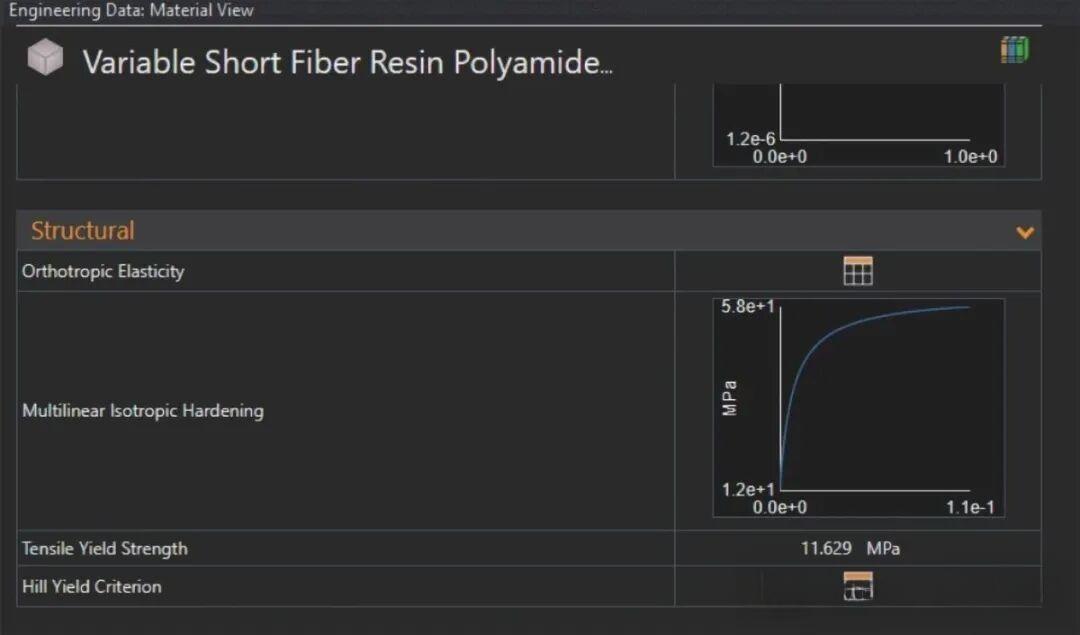
Task: Click the material name Variable Short Fiber Resin Polyamide
Action: pyautogui.click(x=347, y=62)
